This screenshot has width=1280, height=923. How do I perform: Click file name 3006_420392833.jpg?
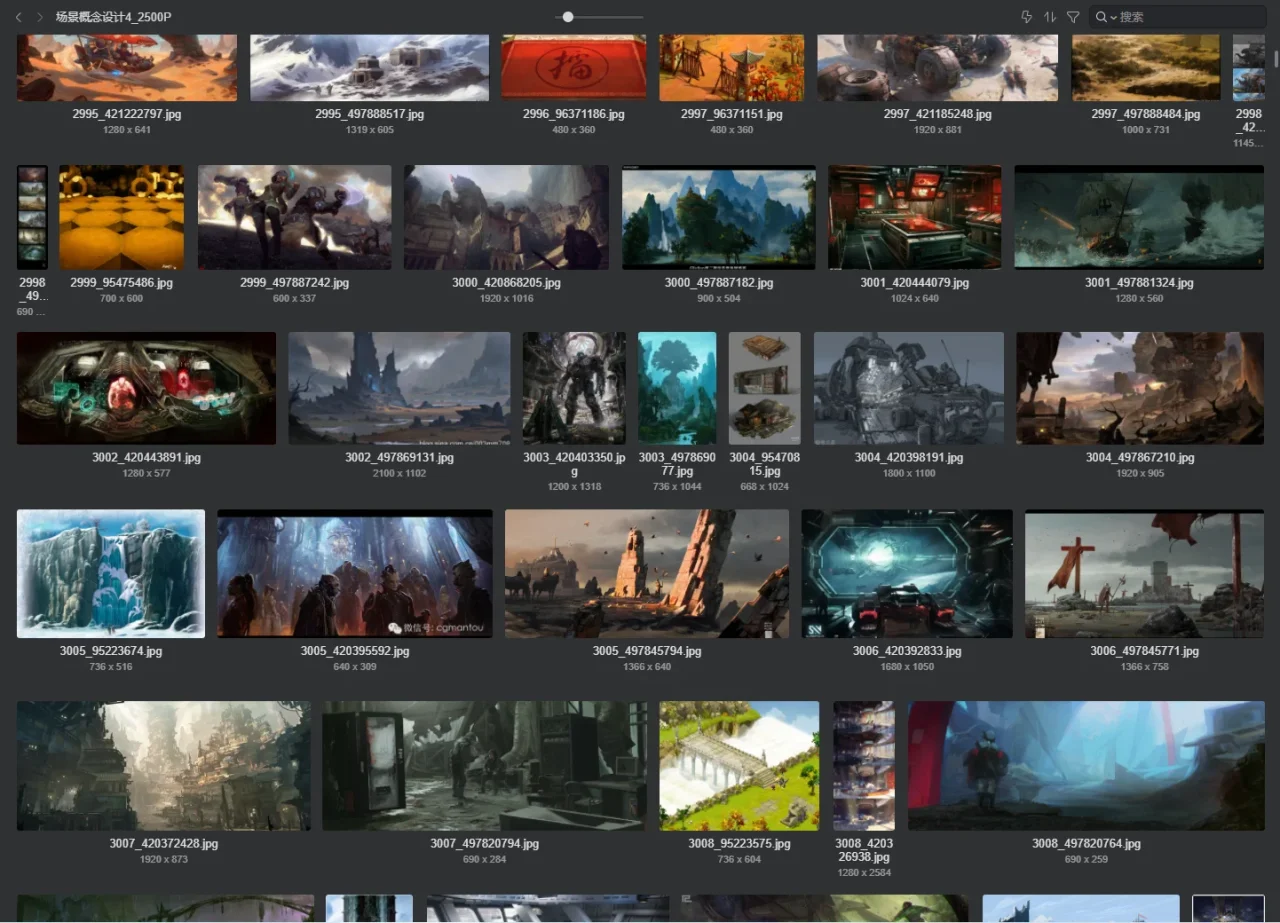tap(907, 651)
